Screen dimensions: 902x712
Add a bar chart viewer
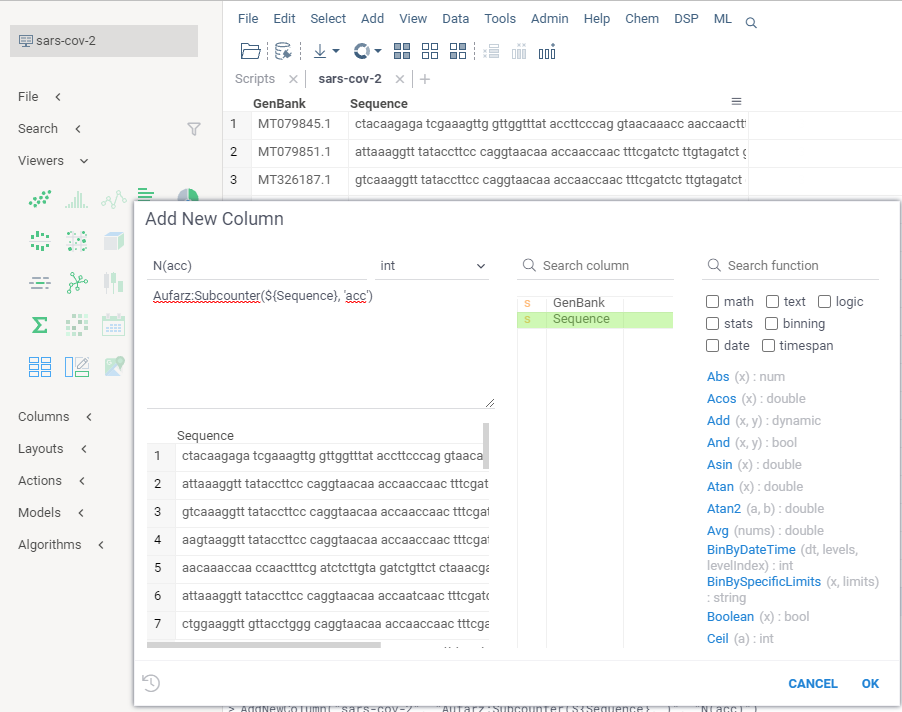146,194
